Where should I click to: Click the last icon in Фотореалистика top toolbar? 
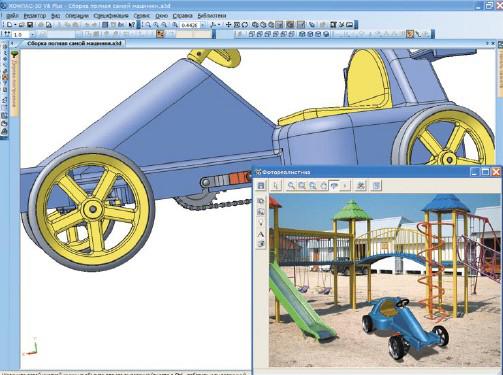(376, 186)
